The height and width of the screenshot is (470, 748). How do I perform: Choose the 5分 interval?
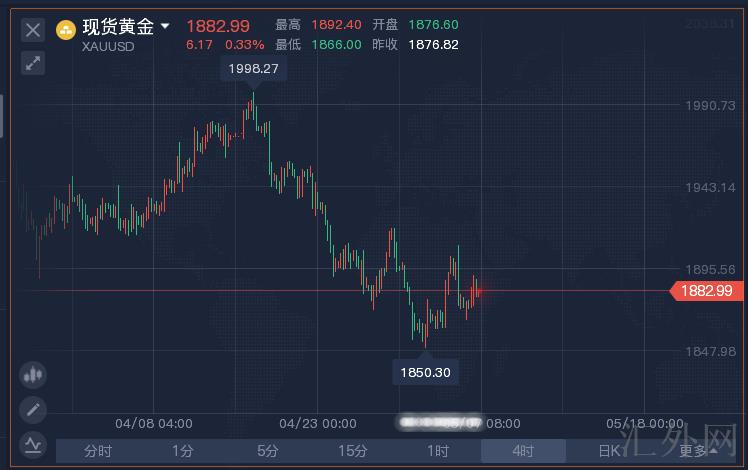click(x=268, y=451)
